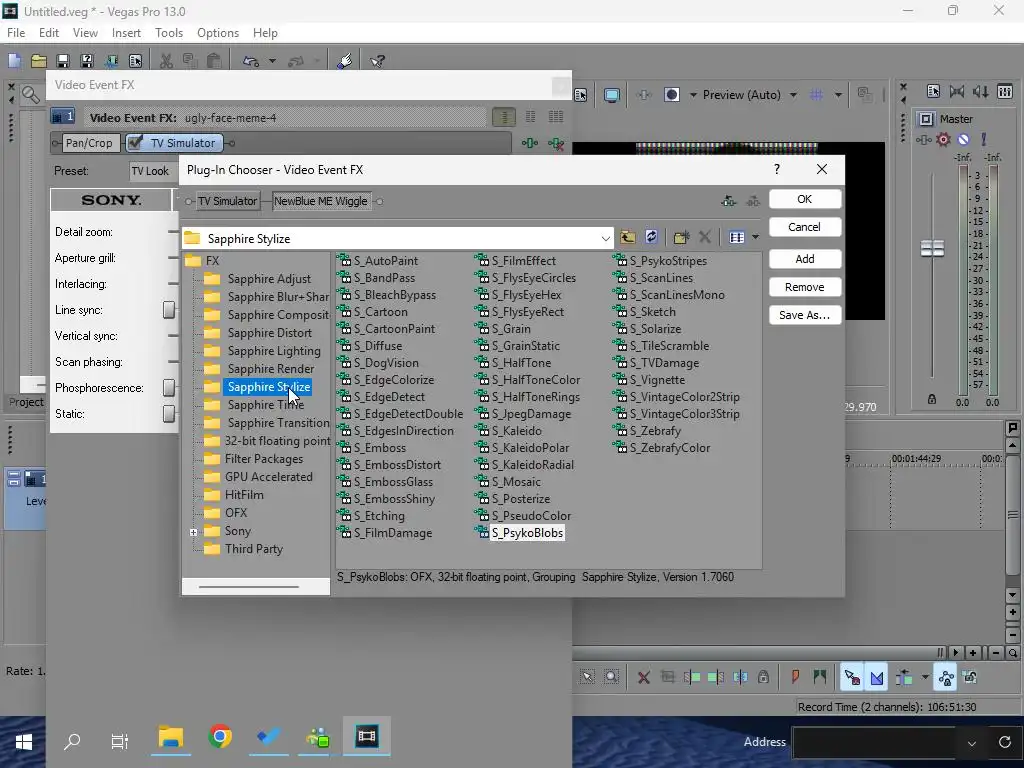Open the Options menu
The width and height of the screenshot is (1024, 768).
click(217, 33)
